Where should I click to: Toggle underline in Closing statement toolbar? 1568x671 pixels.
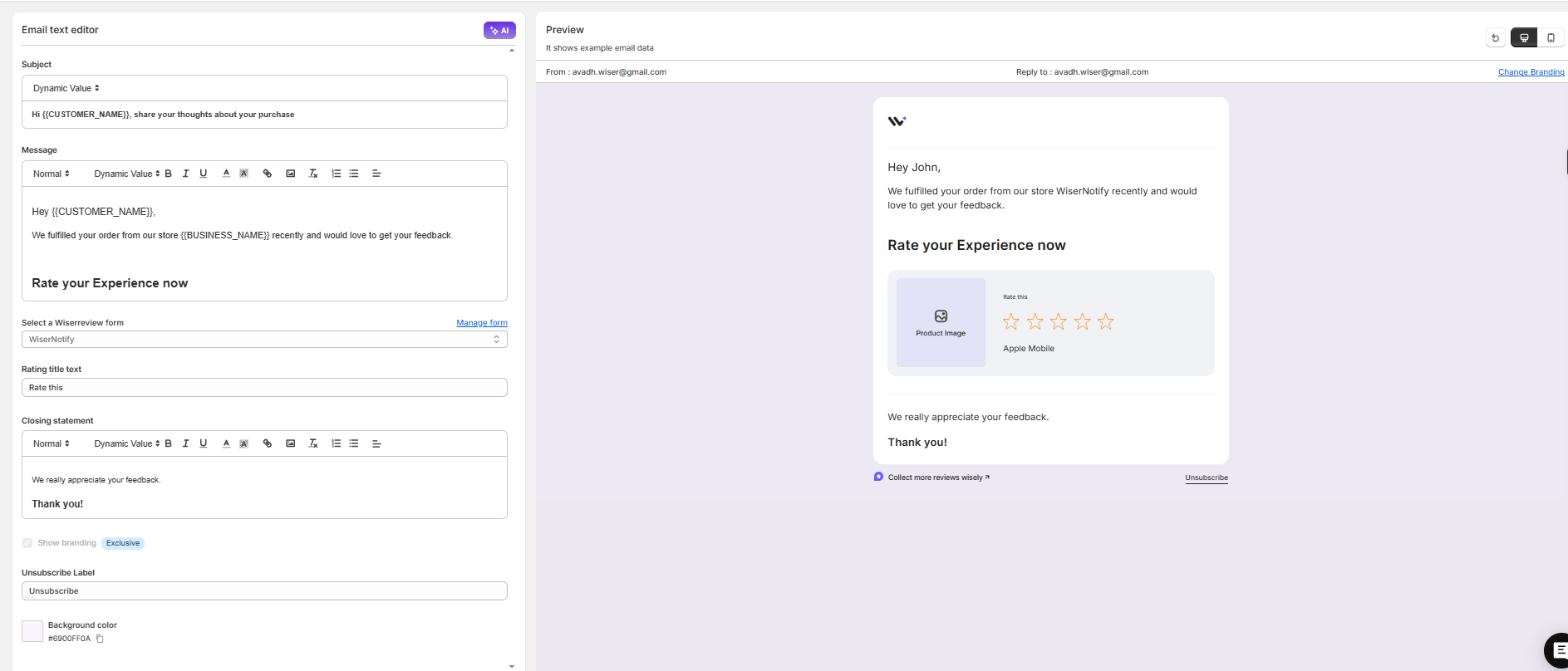pos(203,443)
